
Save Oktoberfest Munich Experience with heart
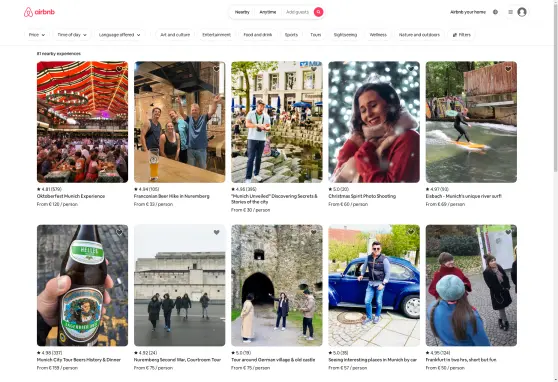119,69
